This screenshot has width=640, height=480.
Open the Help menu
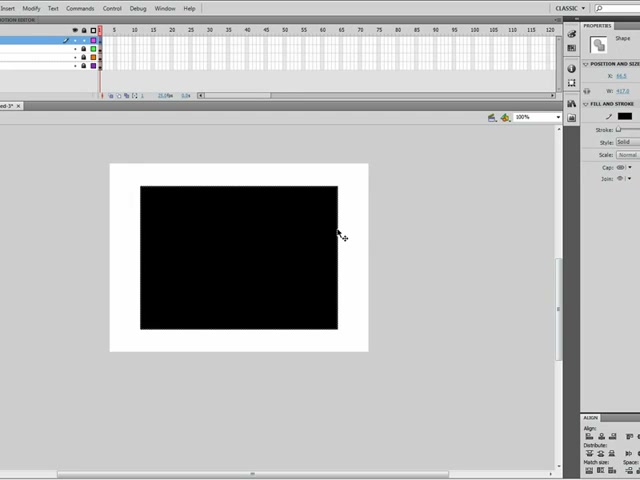189,8
